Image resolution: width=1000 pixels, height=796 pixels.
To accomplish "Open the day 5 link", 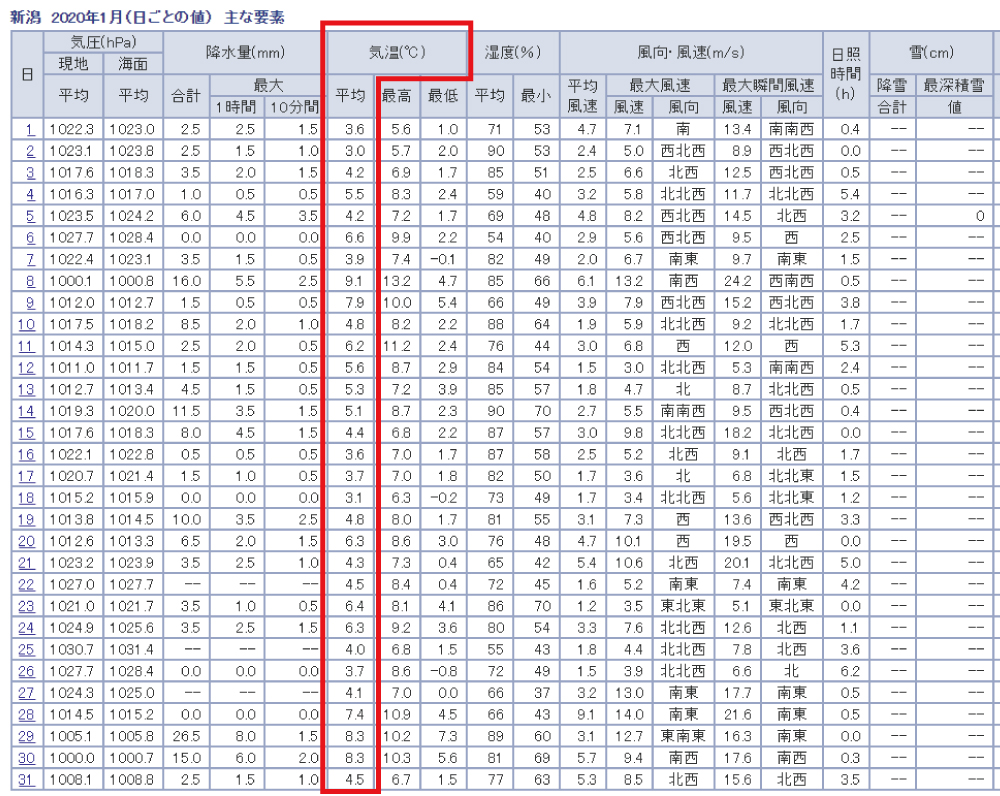I will click(29, 216).
